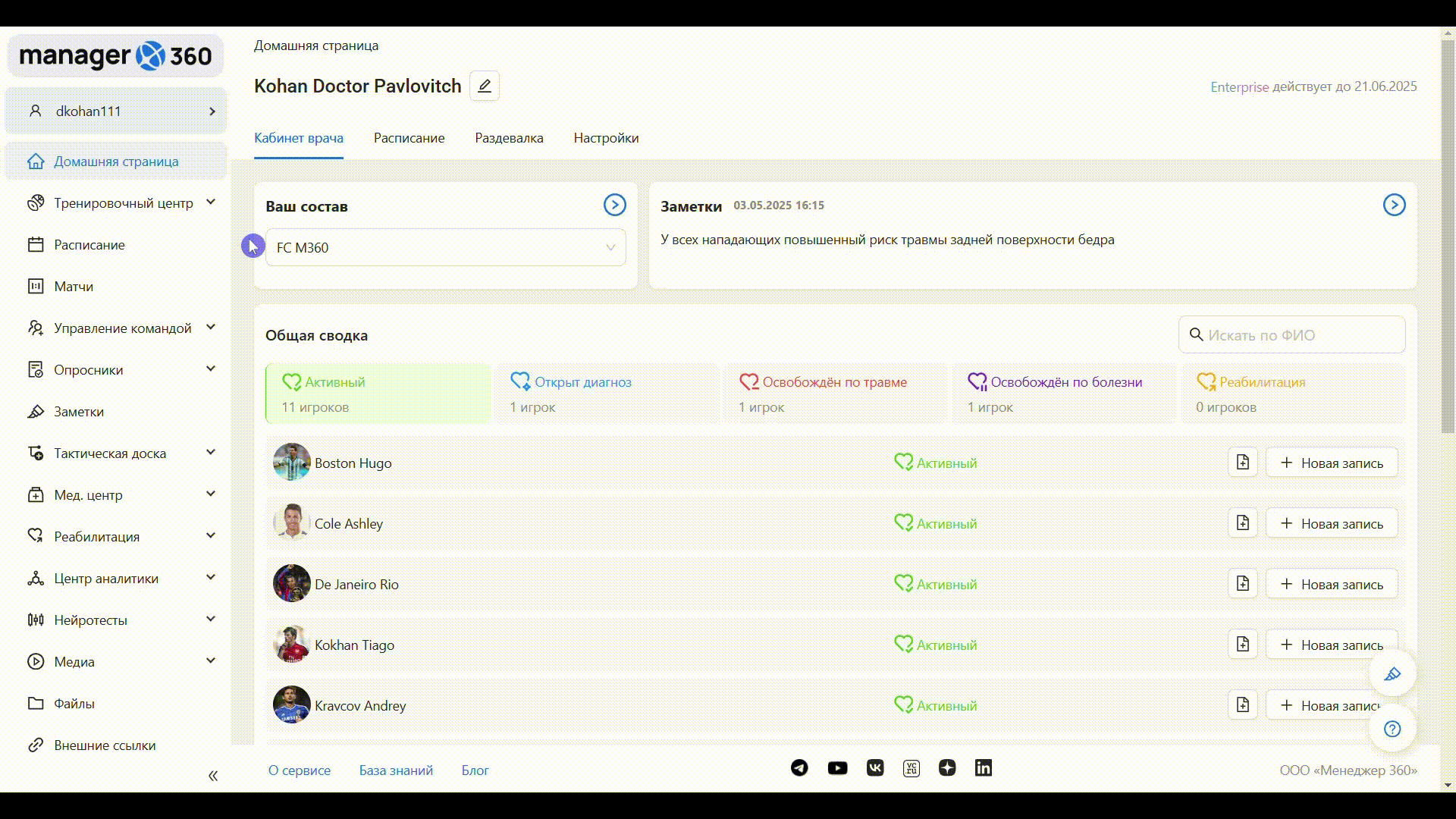Collapse sidebar with double chevron icon

click(x=213, y=776)
